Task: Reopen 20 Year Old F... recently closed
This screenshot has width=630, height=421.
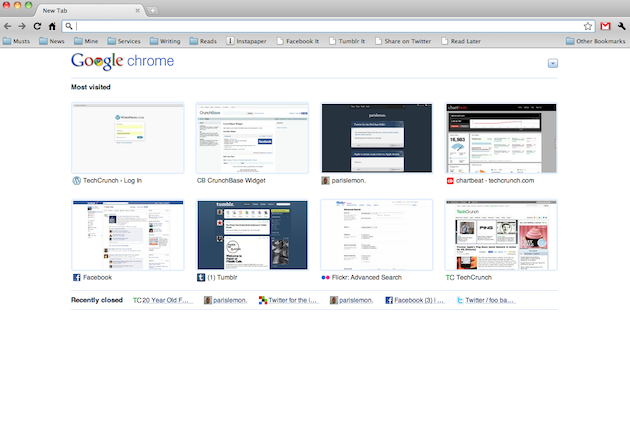Action: (x=163, y=300)
